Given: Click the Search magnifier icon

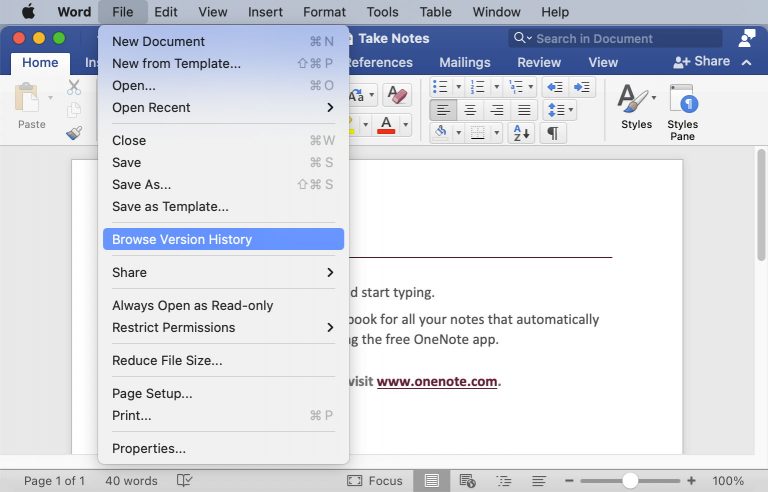Looking at the screenshot, I should tap(519, 38).
